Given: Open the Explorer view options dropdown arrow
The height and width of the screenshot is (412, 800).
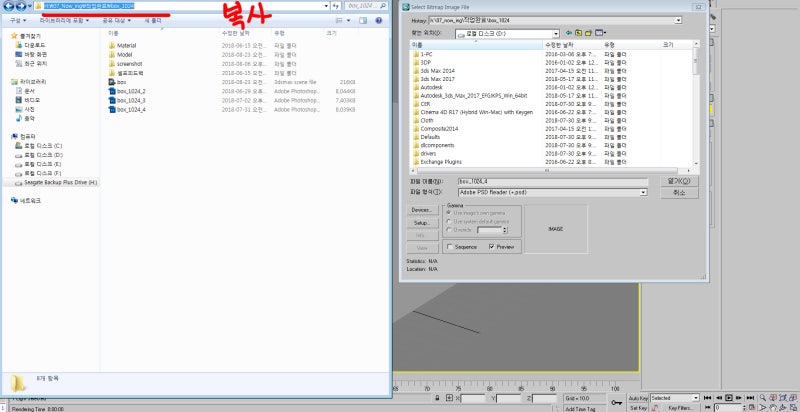Looking at the screenshot, I should tap(349, 21).
